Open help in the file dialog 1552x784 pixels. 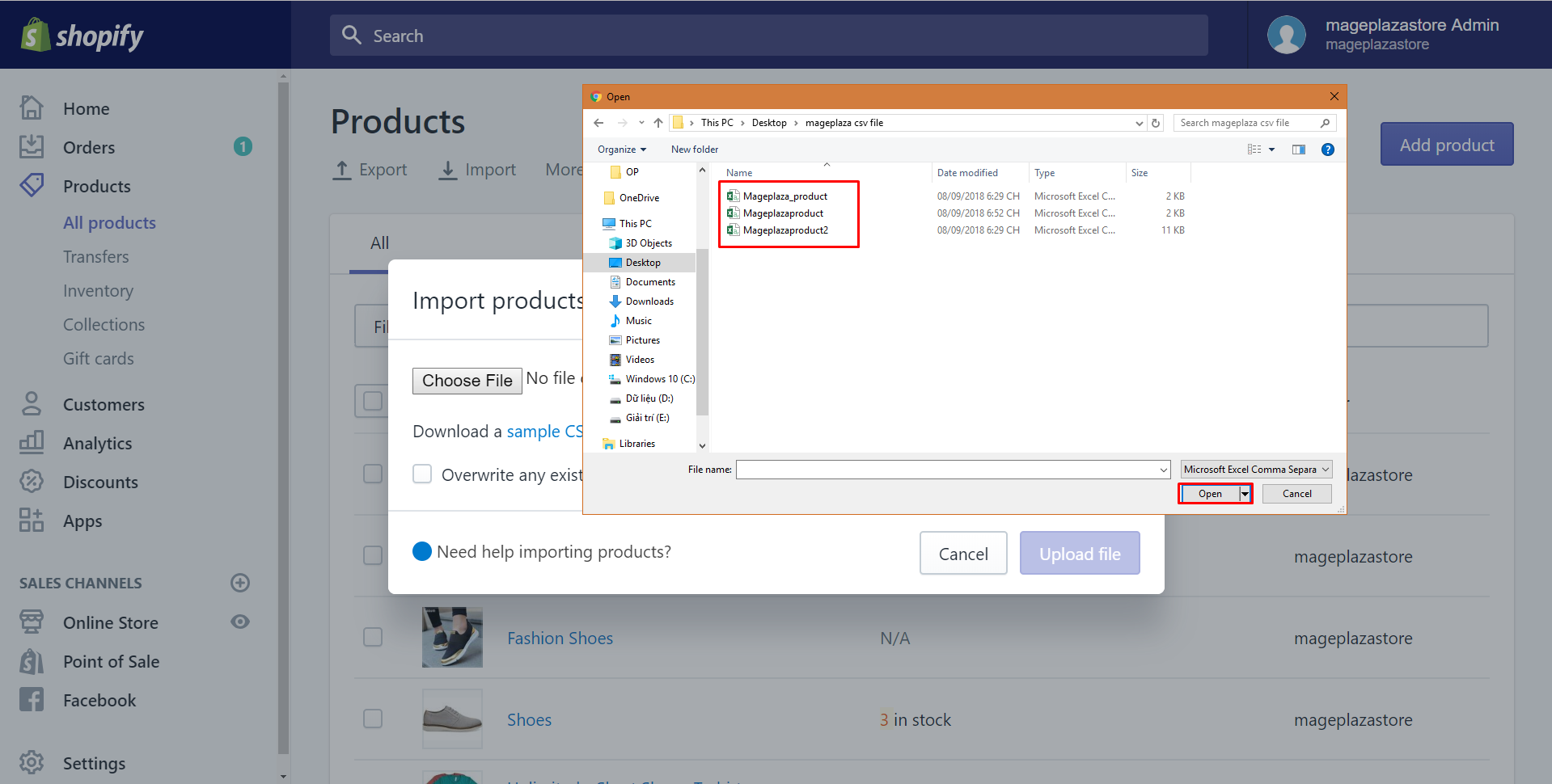click(x=1327, y=150)
